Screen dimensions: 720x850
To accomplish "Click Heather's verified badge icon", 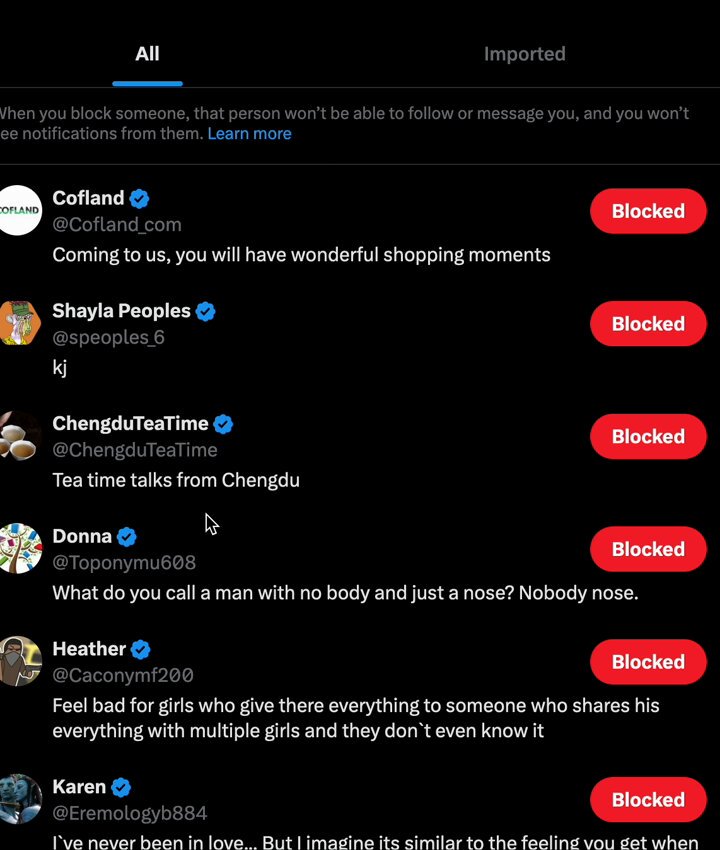I will pos(140,649).
